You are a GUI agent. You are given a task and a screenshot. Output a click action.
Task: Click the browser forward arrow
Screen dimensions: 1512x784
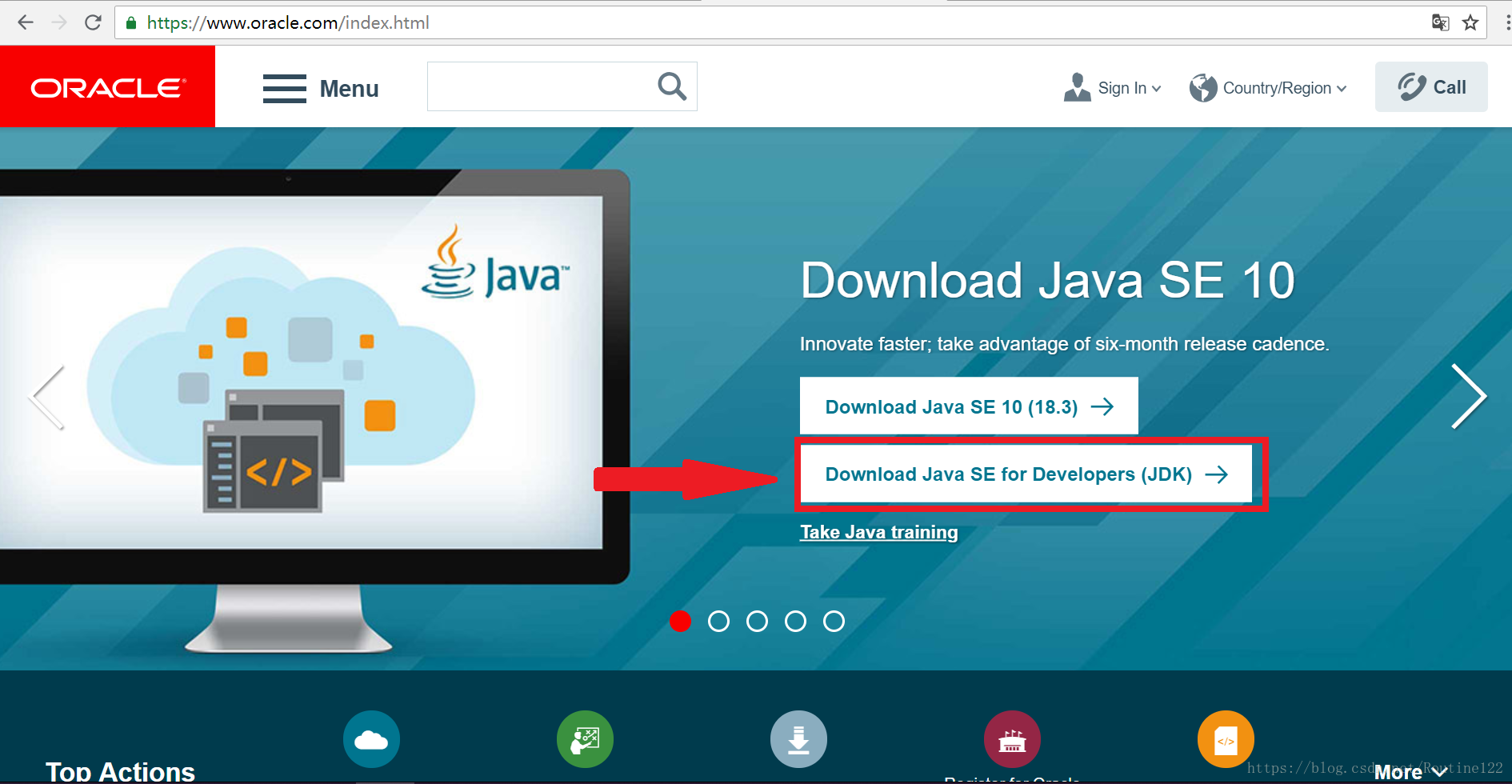tap(59, 22)
